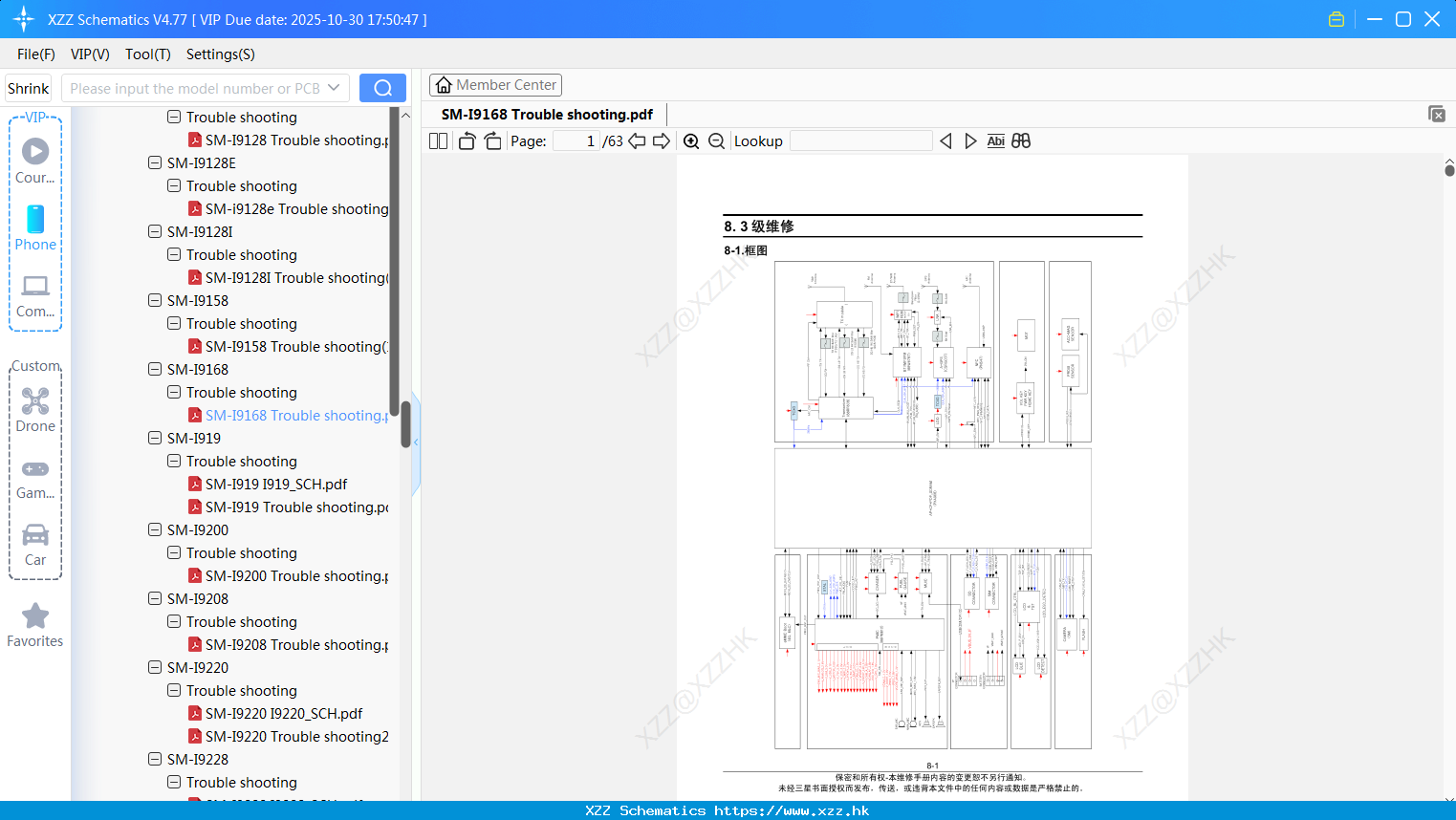The width and height of the screenshot is (1456, 820).
Task: Select Computer category in sidebar
Action: pyautogui.click(x=35, y=296)
